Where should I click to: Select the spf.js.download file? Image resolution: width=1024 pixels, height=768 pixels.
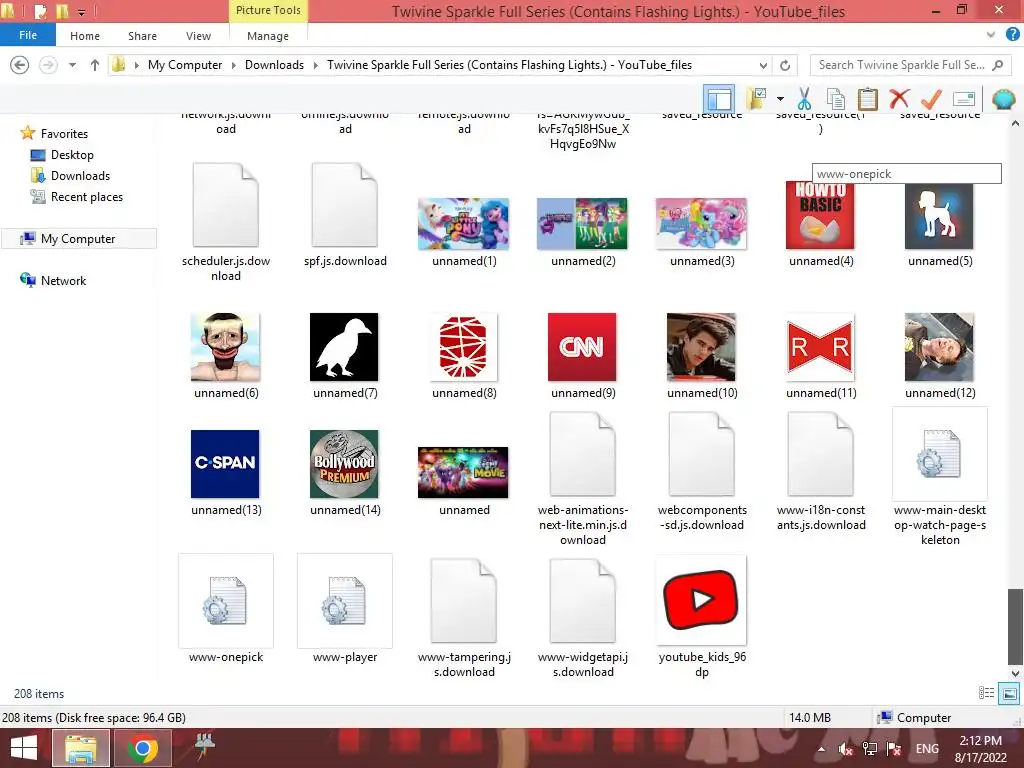click(345, 205)
